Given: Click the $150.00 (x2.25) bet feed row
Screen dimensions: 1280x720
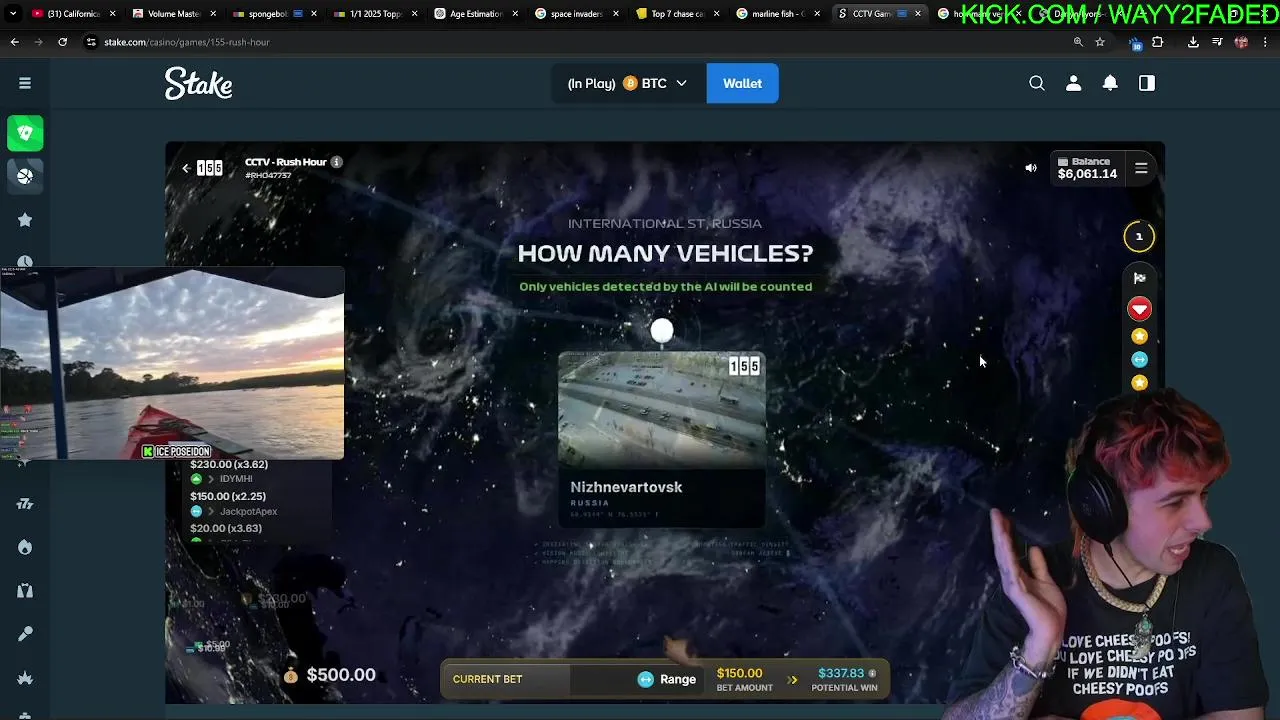Looking at the screenshot, I should [x=228, y=496].
